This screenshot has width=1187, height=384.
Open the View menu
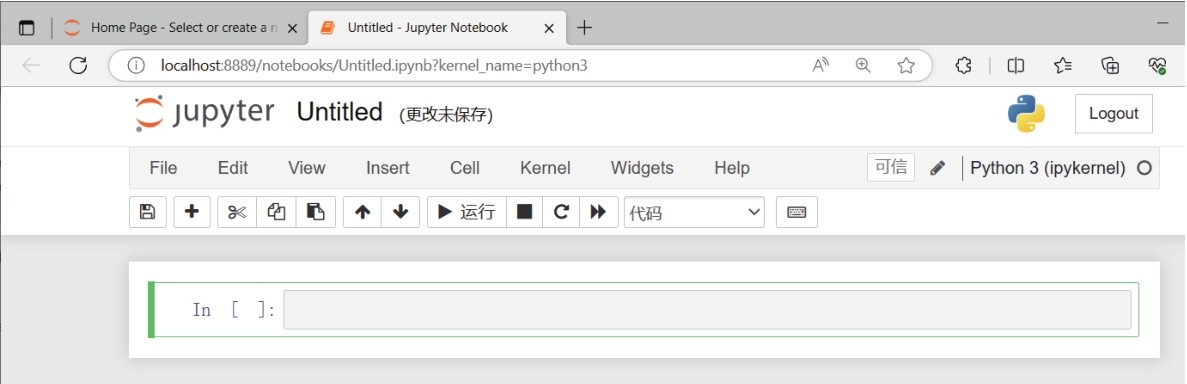307,167
